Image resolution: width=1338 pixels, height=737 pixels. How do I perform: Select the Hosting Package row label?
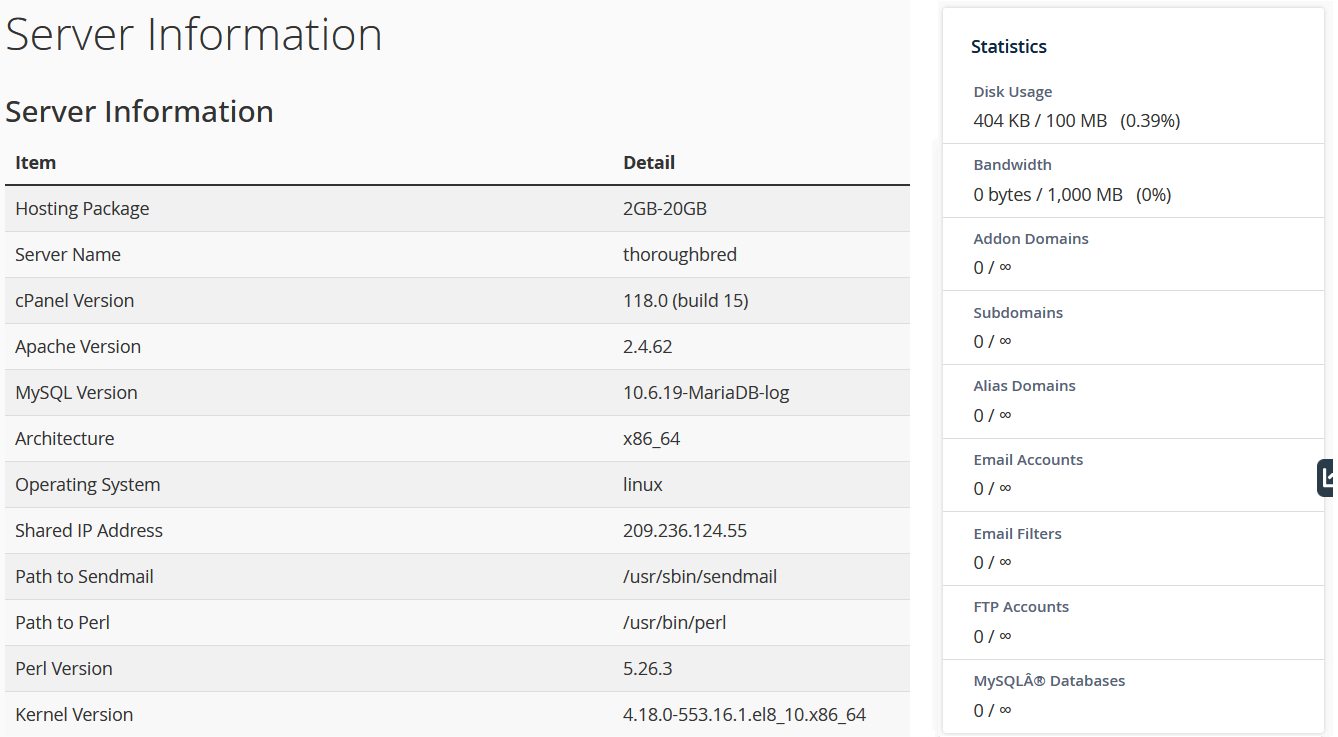tap(82, 209)
